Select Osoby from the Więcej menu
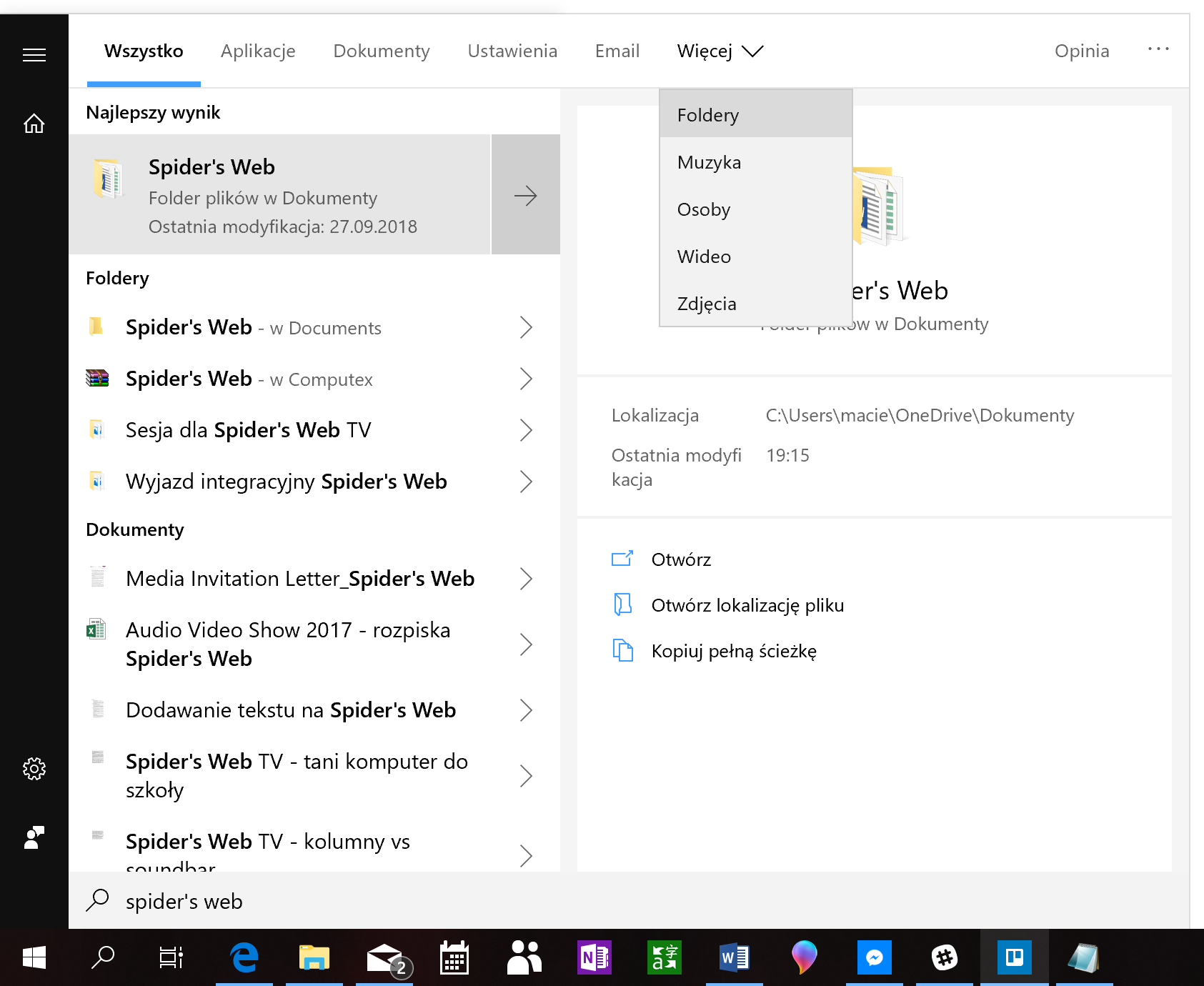Viewport: 1204px width, 986px height. (756, 209)
